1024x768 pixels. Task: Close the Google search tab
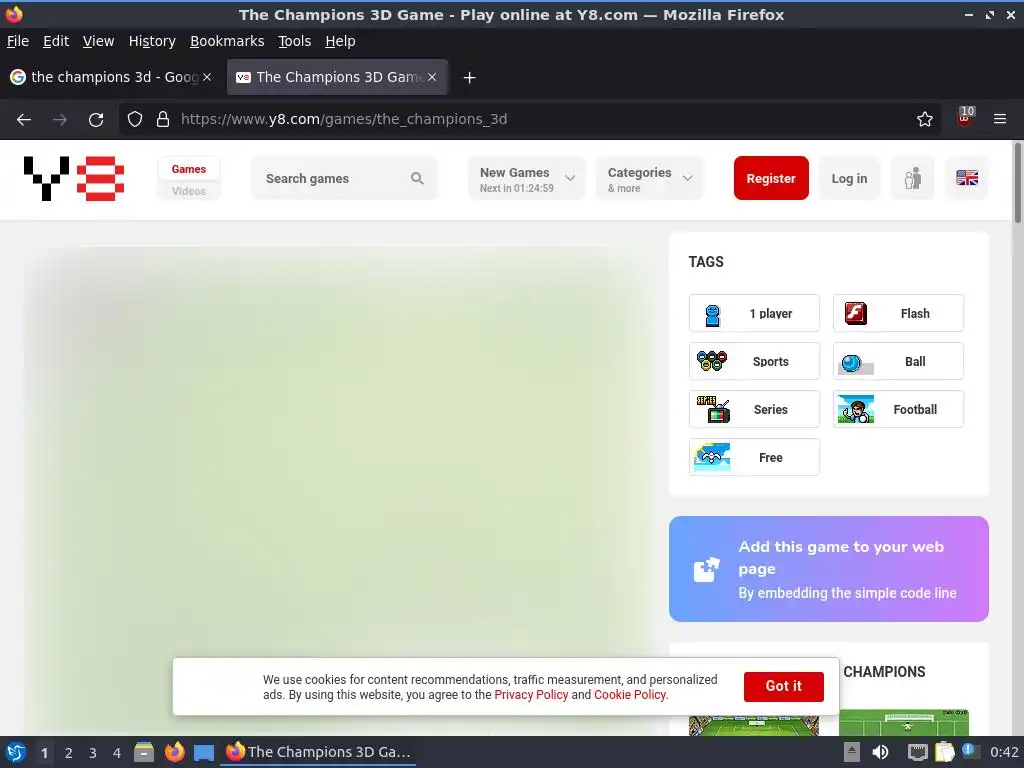(206, 77)
